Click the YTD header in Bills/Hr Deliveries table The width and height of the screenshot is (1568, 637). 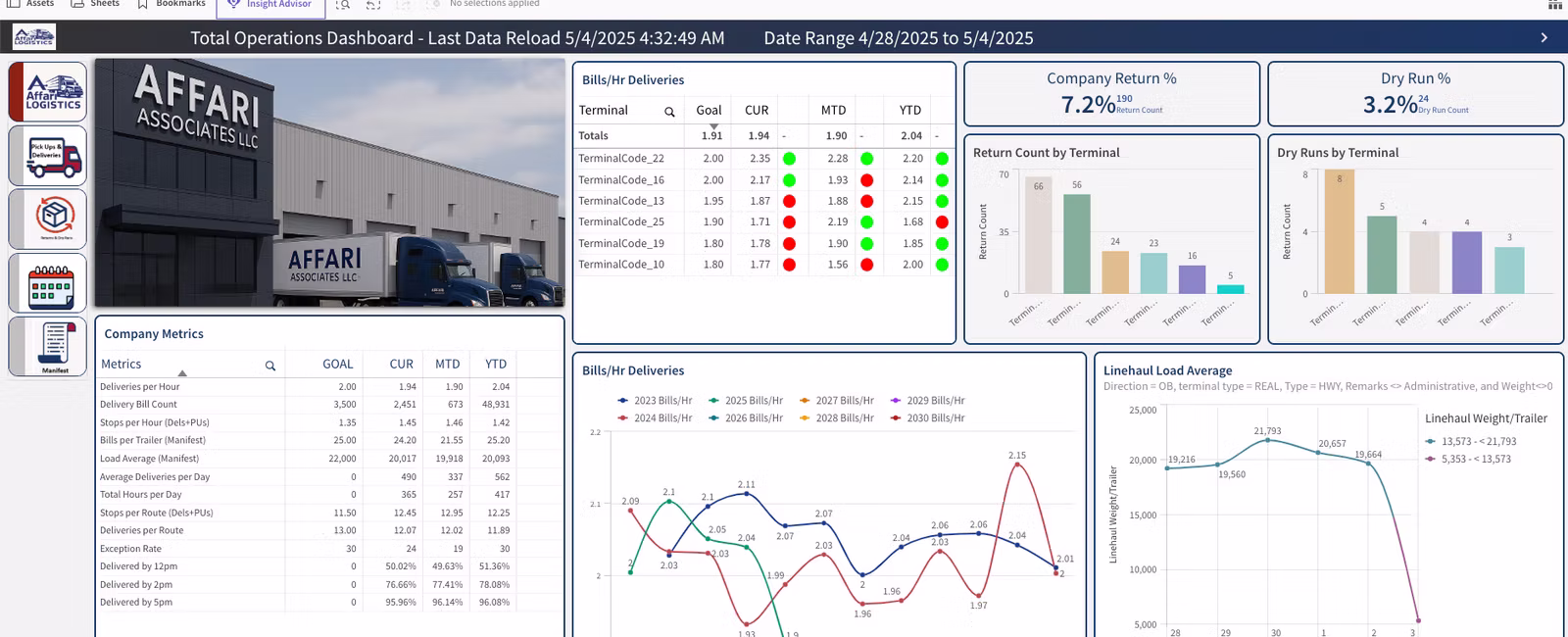[x=910, y=111]
